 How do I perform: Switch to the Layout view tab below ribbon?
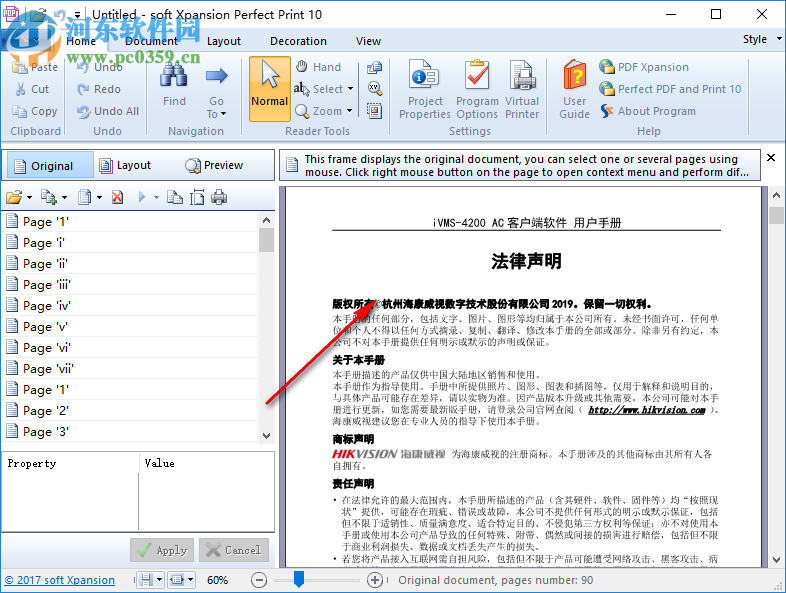click(125, 165)
